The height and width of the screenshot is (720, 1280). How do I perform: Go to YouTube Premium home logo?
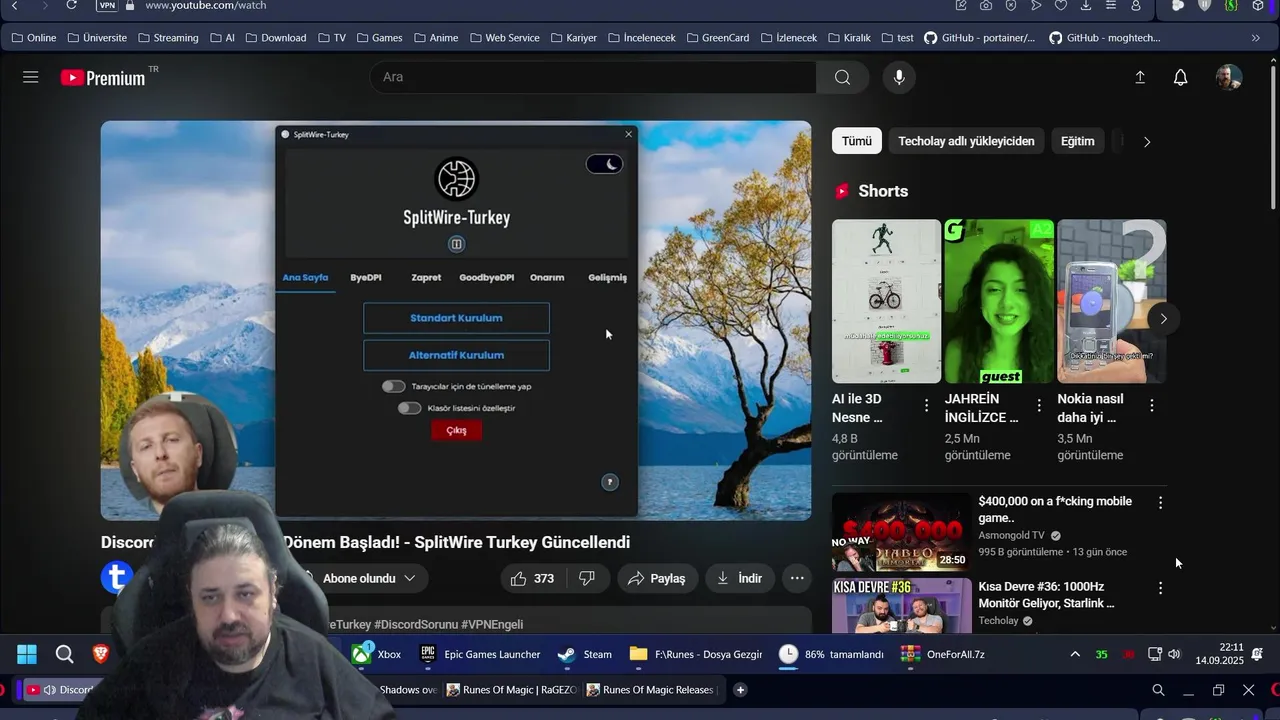(x=103, y=78)
